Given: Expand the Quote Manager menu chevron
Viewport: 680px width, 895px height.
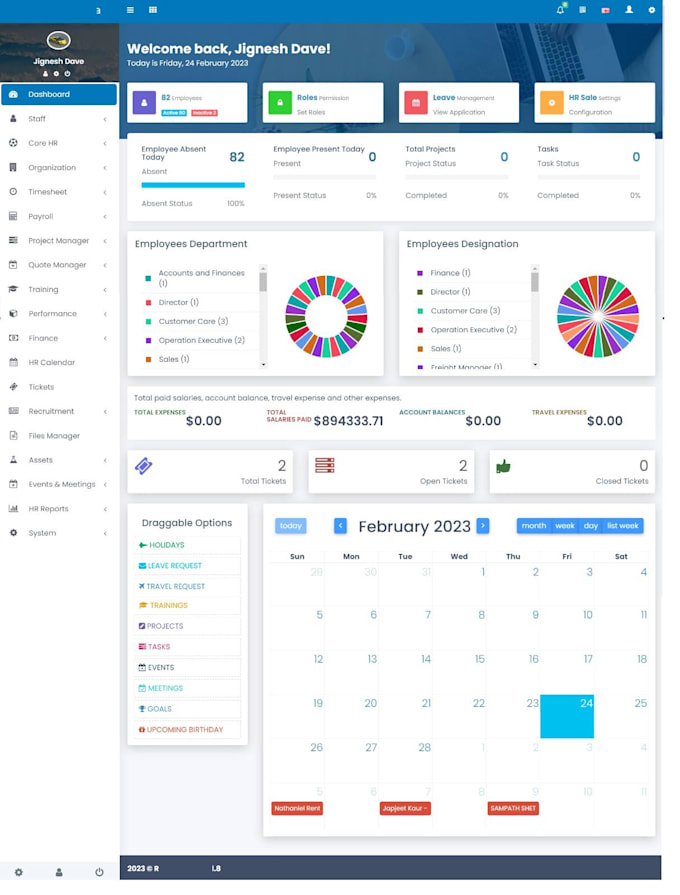Looking at the screenshot, I should pos(105,265).
